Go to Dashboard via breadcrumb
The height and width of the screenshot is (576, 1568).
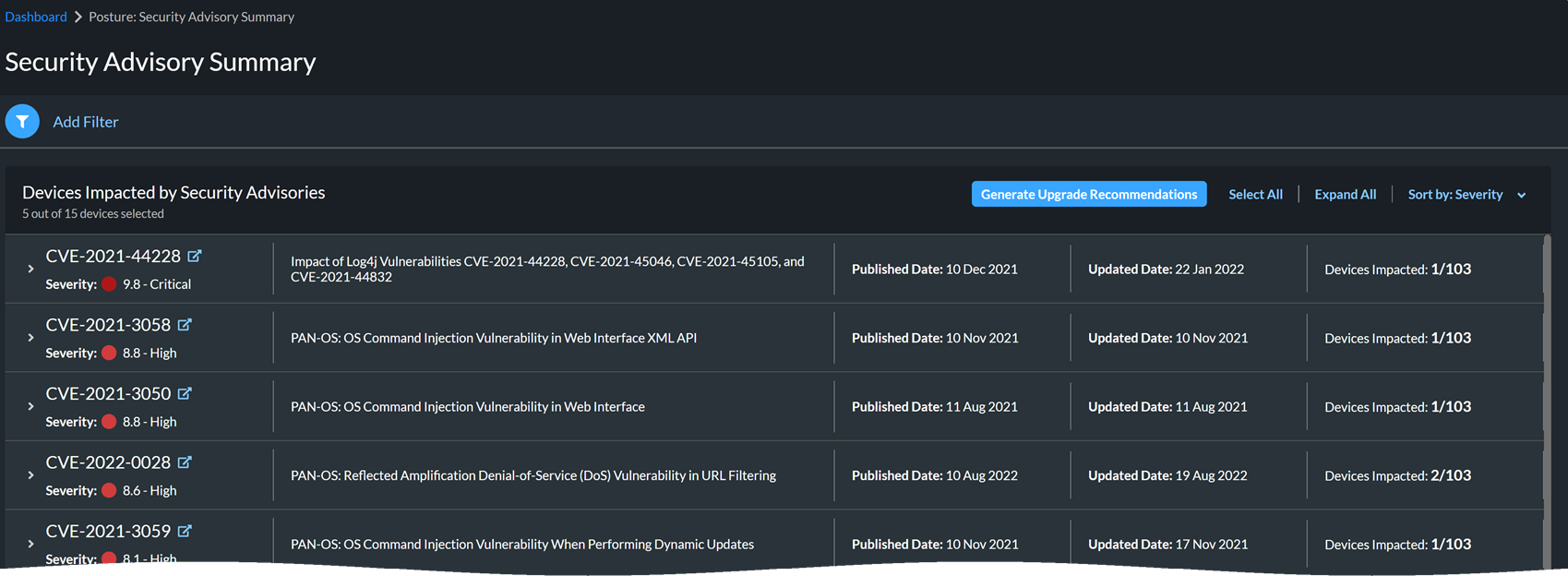point(36,17)
